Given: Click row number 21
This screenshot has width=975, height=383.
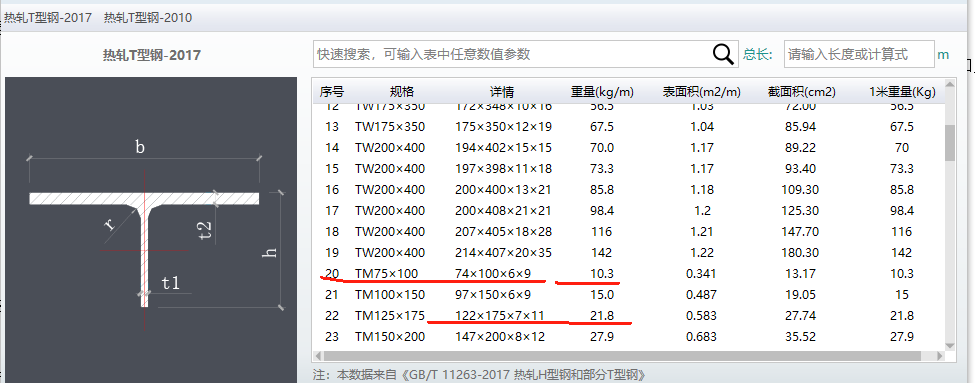Looking at the screenshot, I should 332,295.
